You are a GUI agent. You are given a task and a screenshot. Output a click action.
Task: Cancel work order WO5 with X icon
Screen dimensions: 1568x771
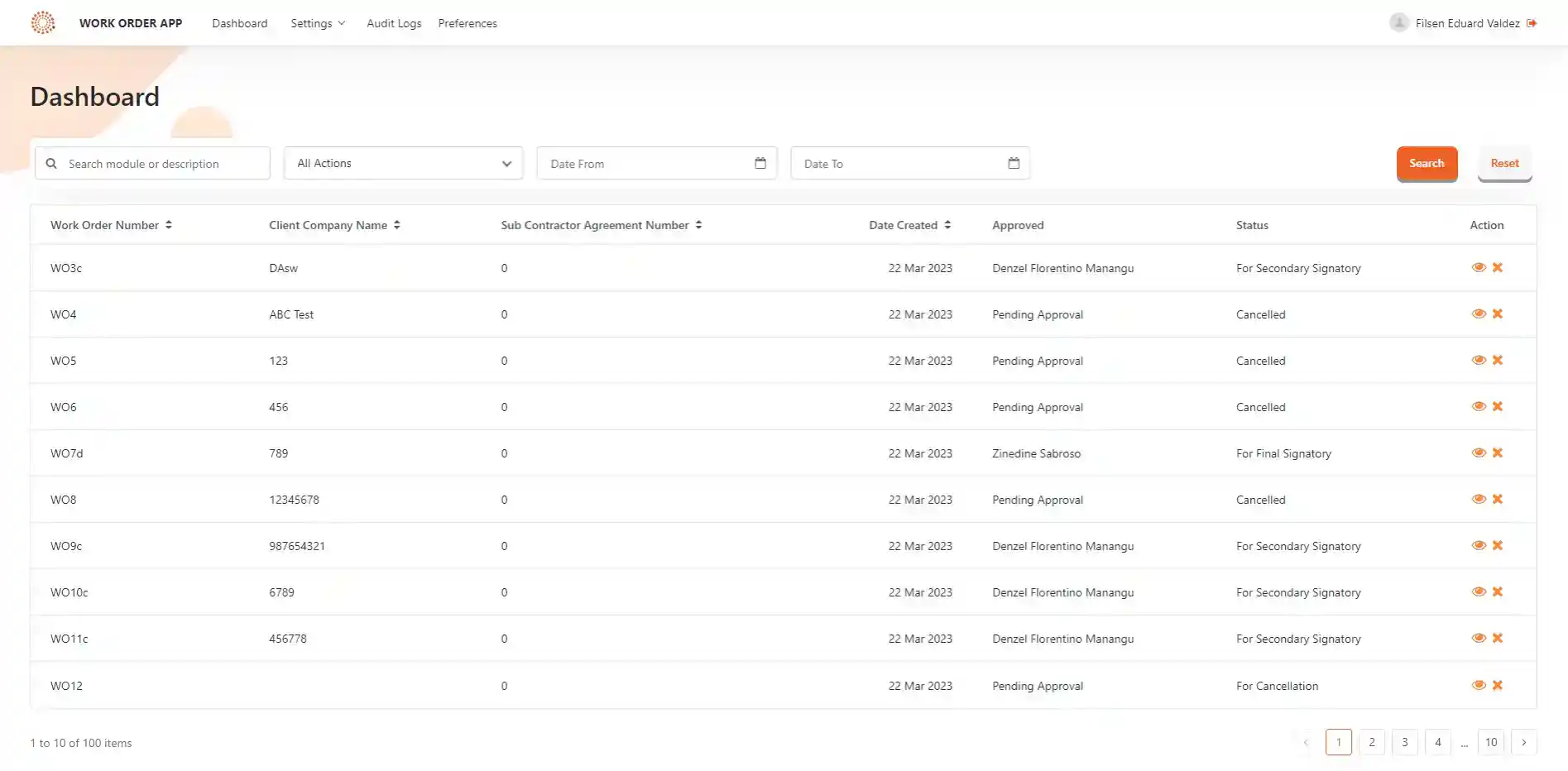click(x=1498, y=360)
